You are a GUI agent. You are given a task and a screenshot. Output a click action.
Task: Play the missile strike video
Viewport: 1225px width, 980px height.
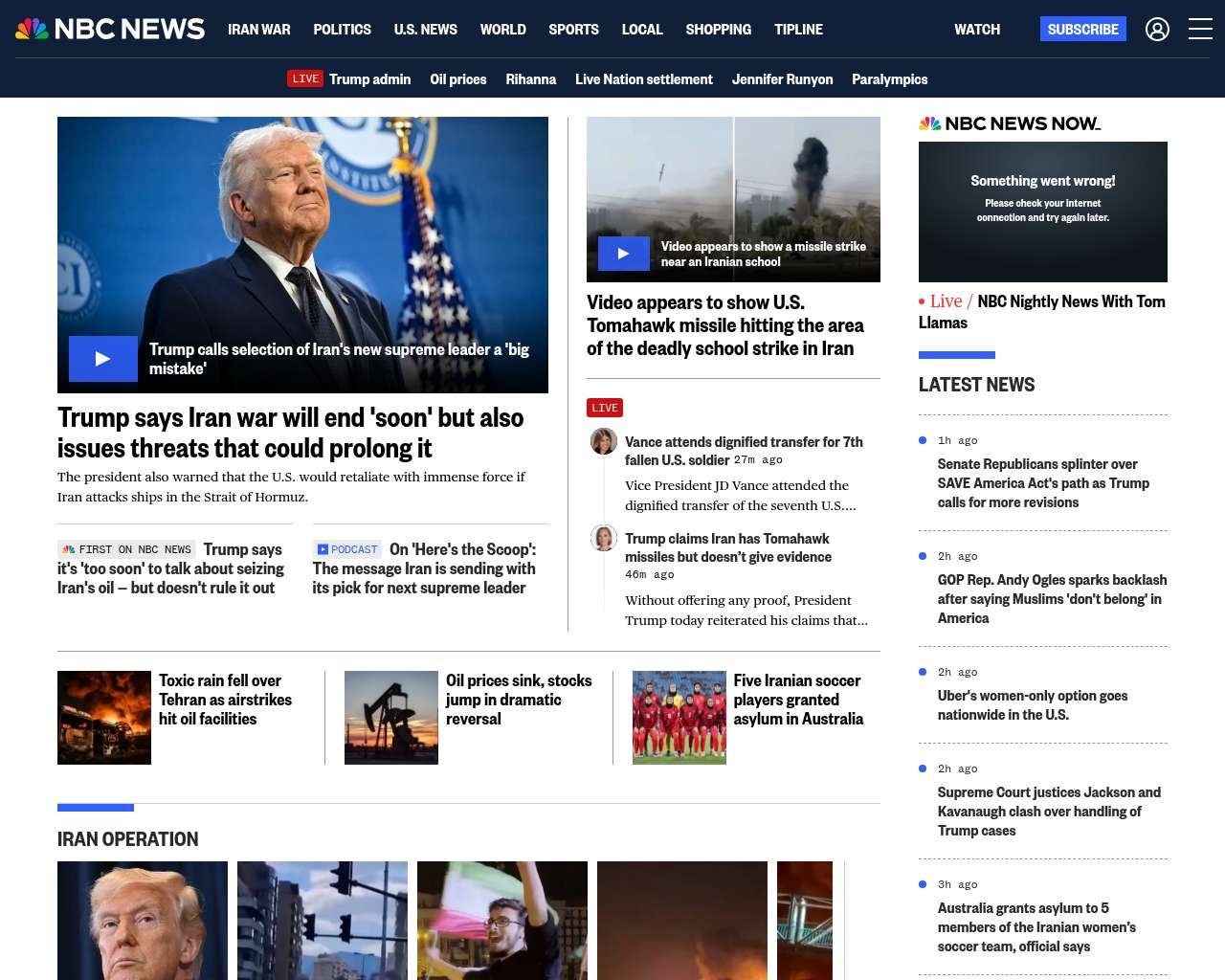(623, 254)
